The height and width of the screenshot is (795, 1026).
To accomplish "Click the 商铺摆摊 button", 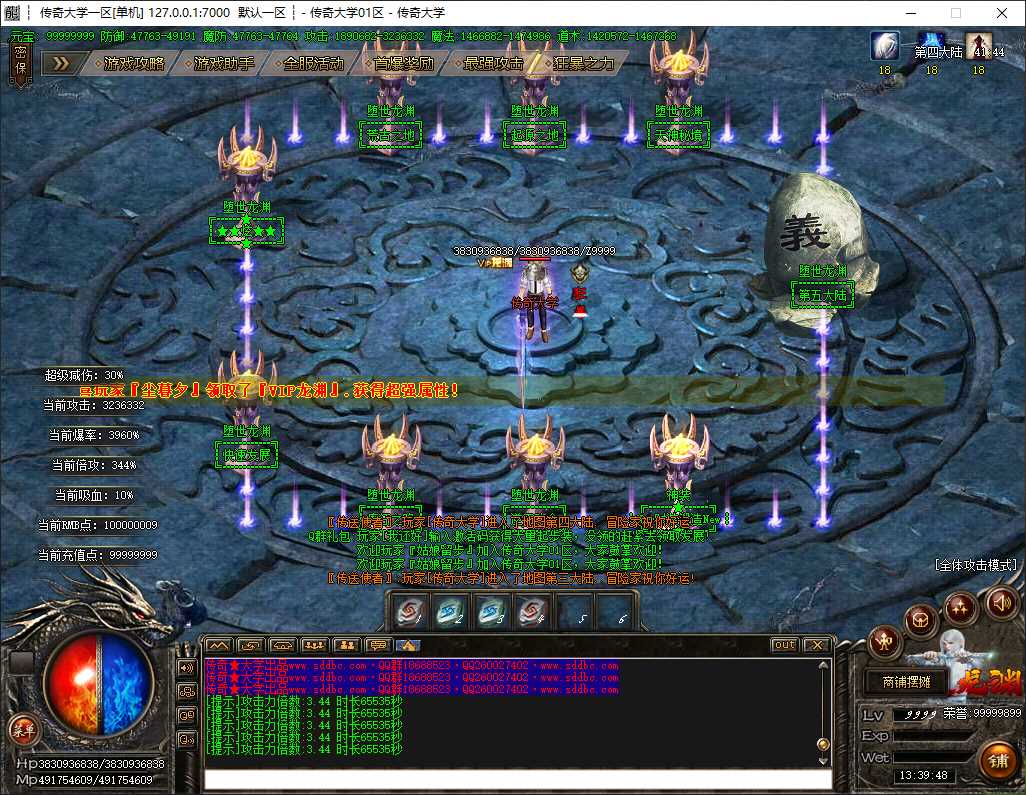I will click(x=906, y=682).
